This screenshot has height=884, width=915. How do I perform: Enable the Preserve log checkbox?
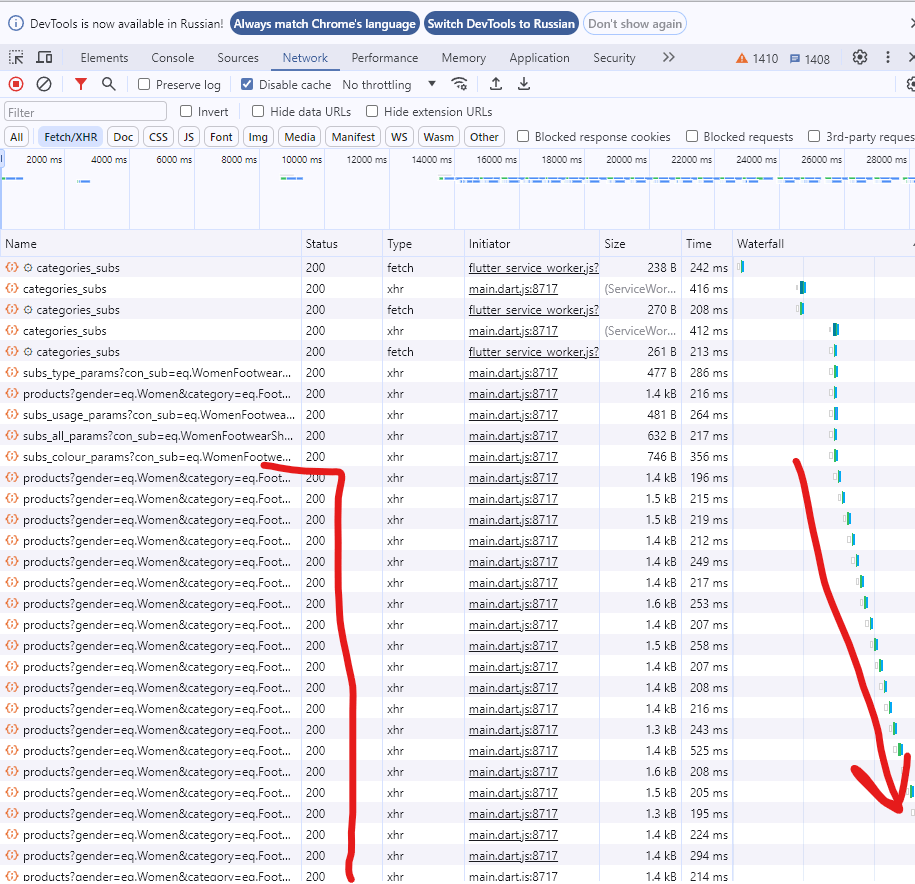point(145,85)
